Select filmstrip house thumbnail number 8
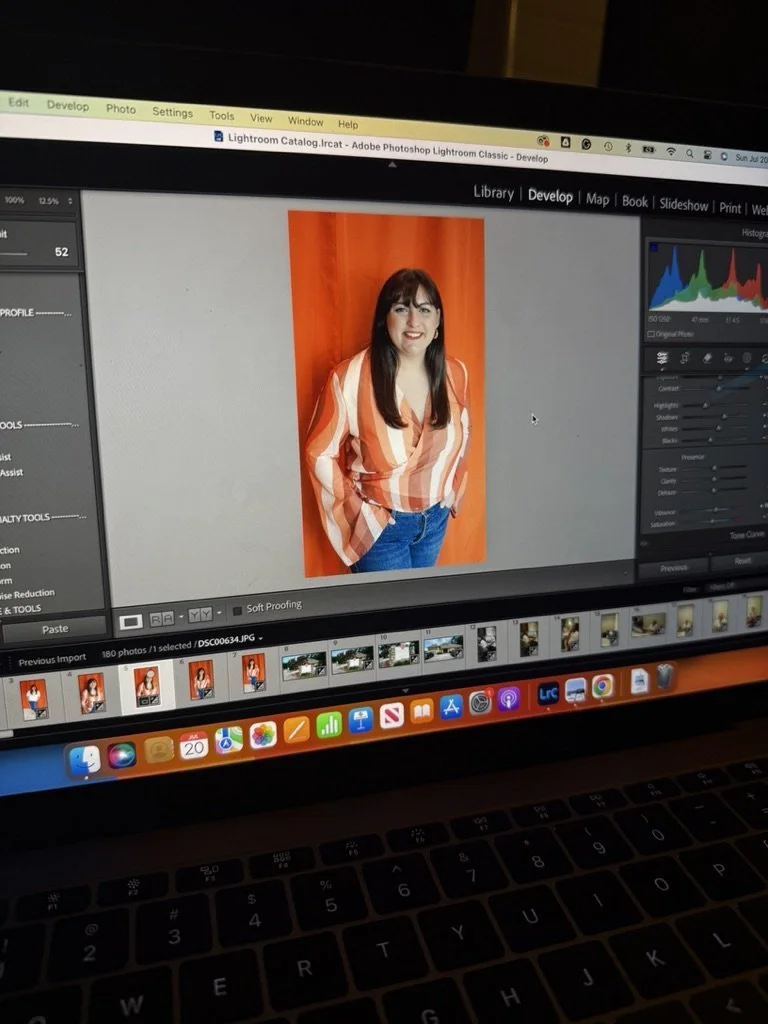The width and height of the screenshot is (768, 1024). point(304,665)
